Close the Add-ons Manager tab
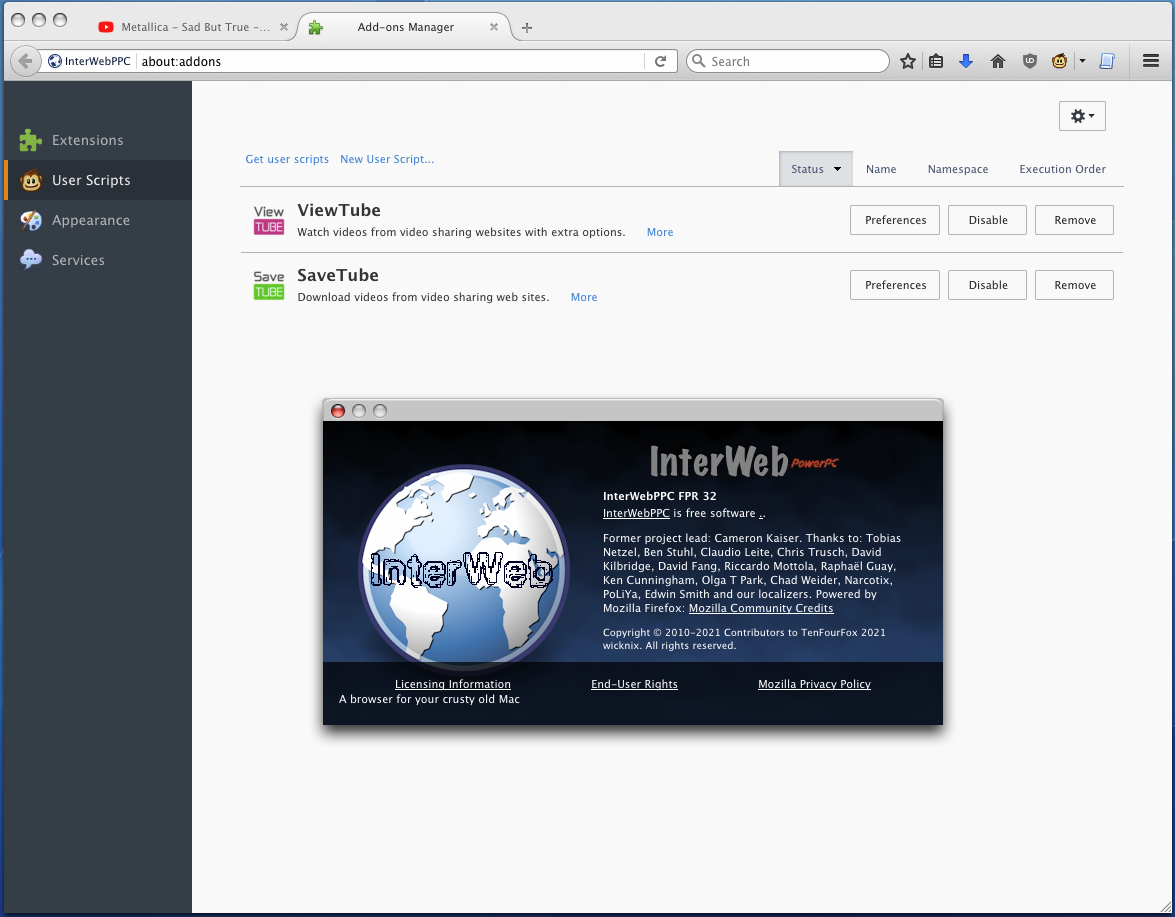1175x917 pixels. (x=494, y=27)
